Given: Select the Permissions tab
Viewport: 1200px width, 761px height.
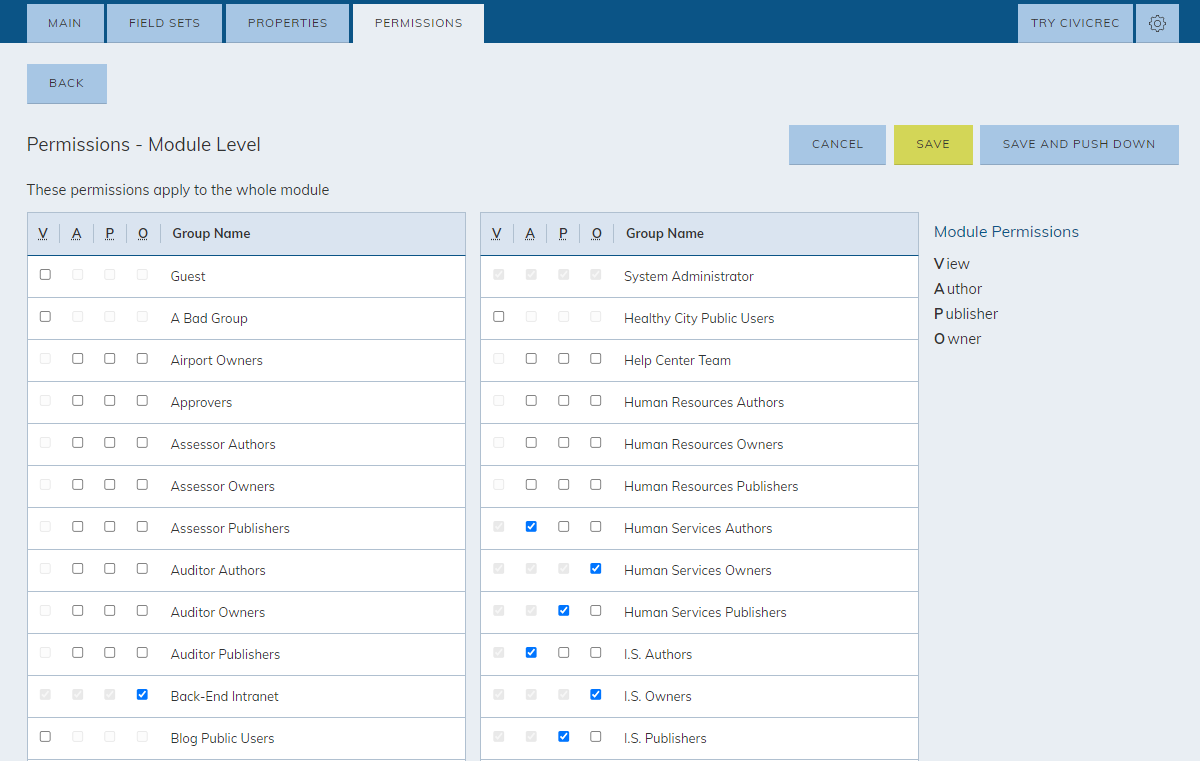Looking at the screenshot, I should click(418, 23).
